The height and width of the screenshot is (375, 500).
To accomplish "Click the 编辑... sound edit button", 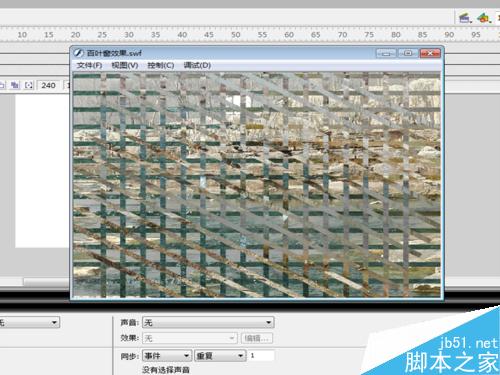I will tap(257, 338).
